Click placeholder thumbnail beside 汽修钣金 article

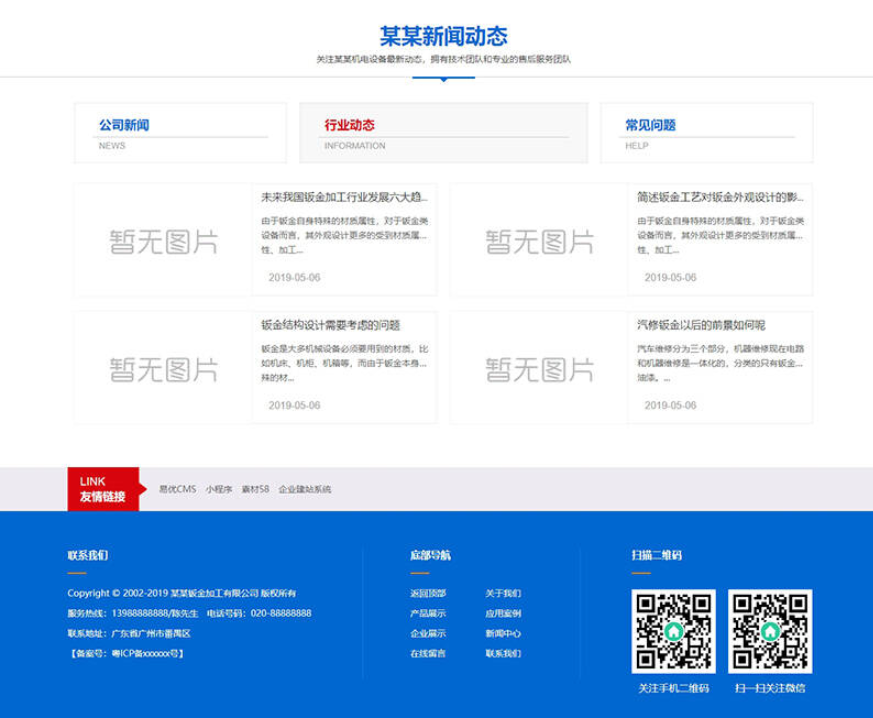540,368
